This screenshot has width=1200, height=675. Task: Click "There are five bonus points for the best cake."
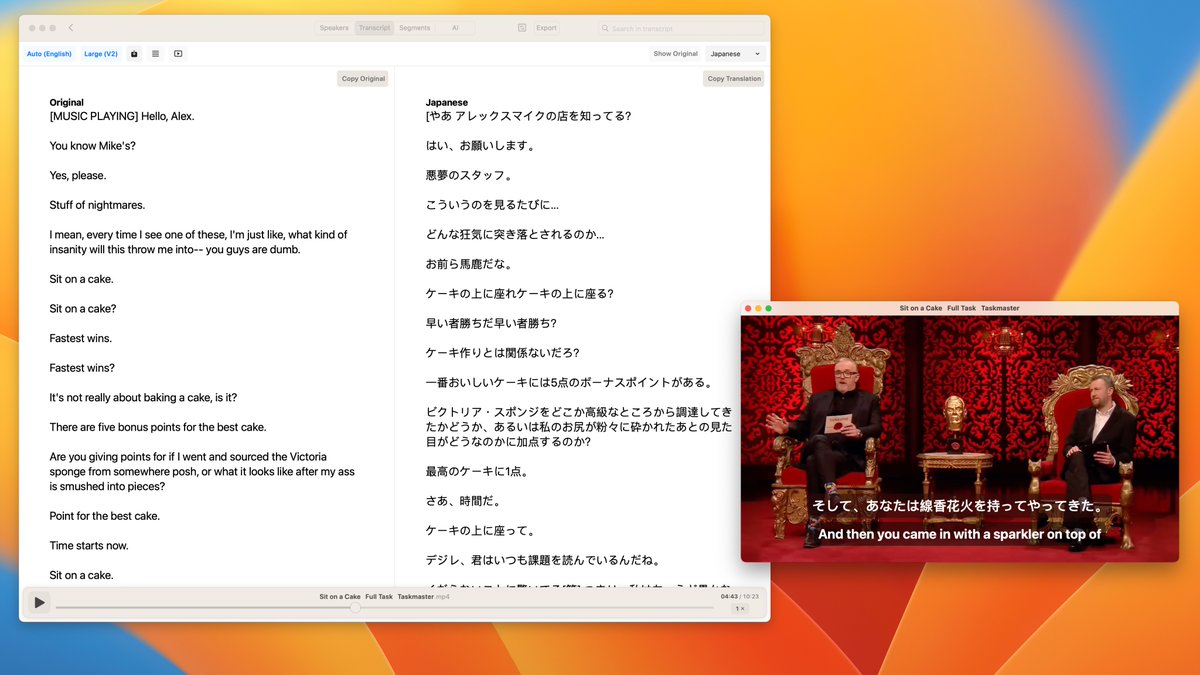158,427
